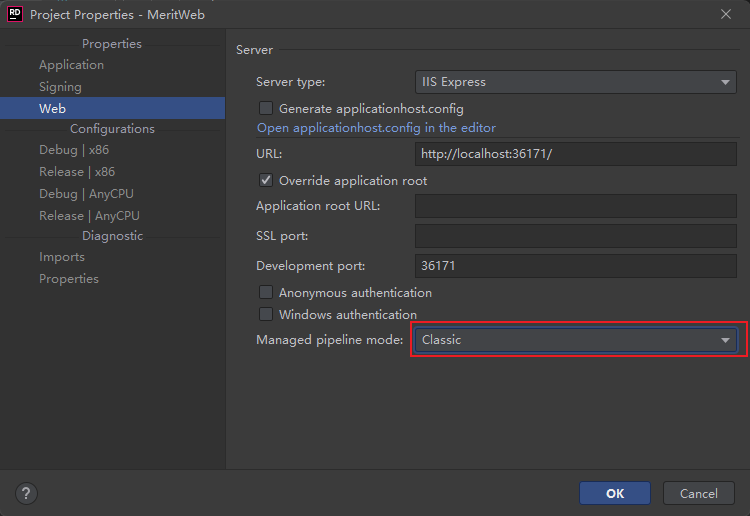Open the Signing properties page
The image size is (750, 516).
click(x=60, y=87)
